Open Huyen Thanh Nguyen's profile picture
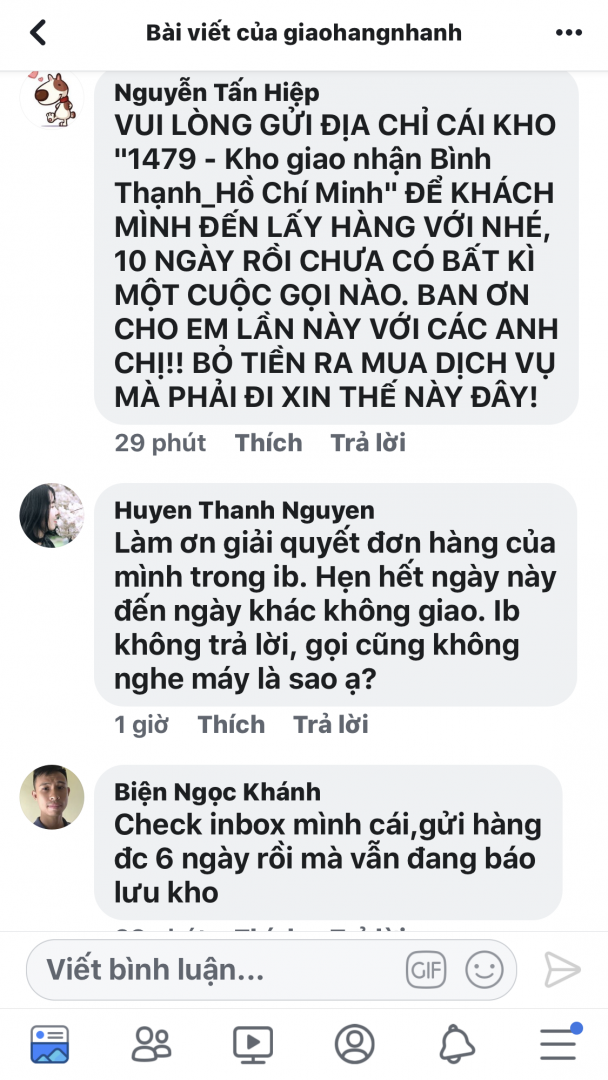Viewport: 608px width, 1080px height. click(52, 515)
